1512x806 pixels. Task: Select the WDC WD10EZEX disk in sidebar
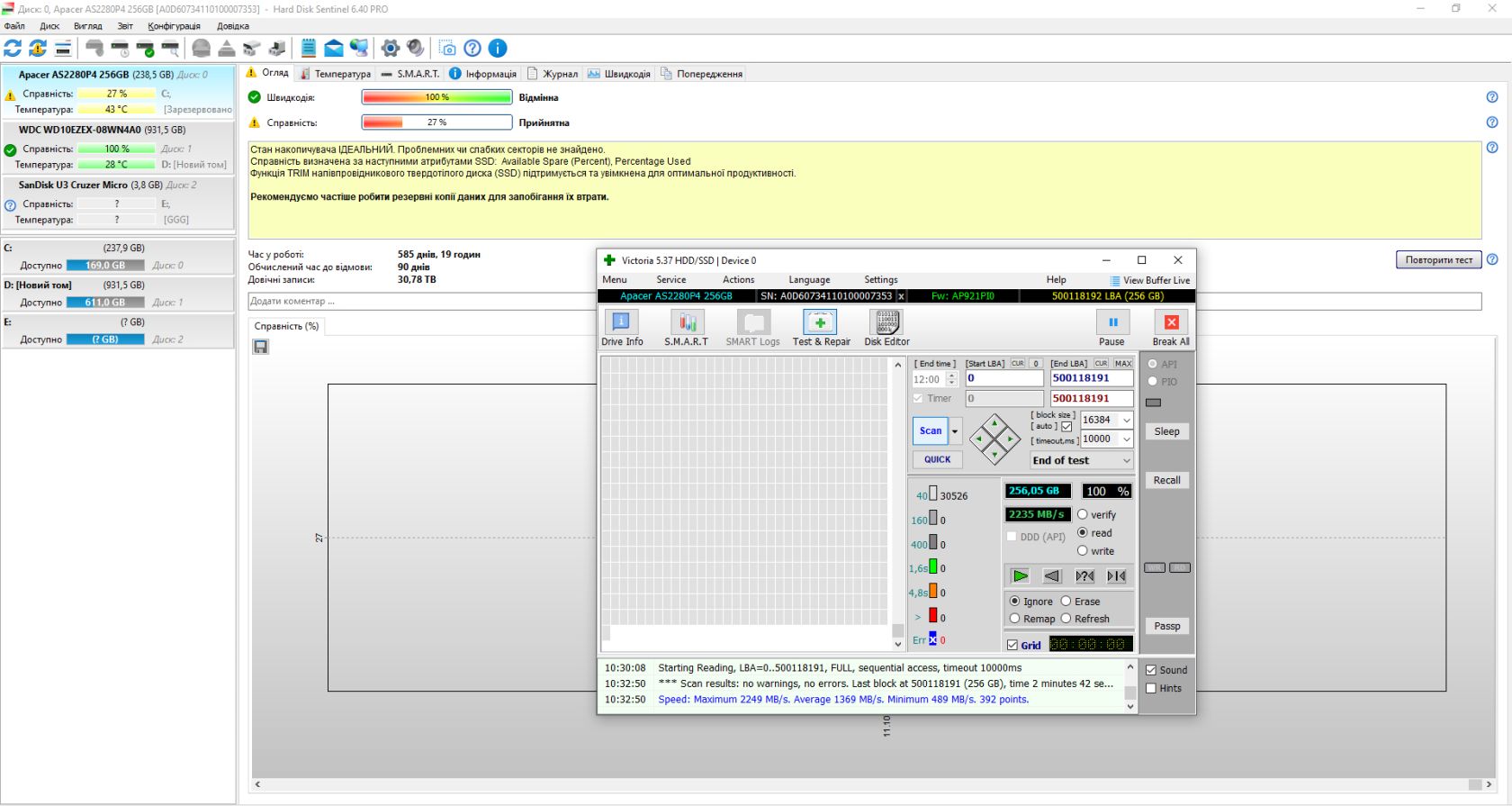coord(117,147)
